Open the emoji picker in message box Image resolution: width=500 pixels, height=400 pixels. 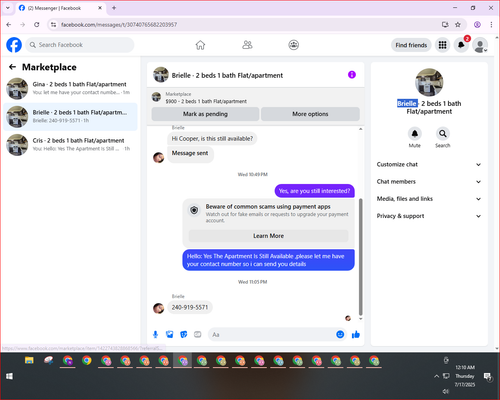tap(340, 334)
